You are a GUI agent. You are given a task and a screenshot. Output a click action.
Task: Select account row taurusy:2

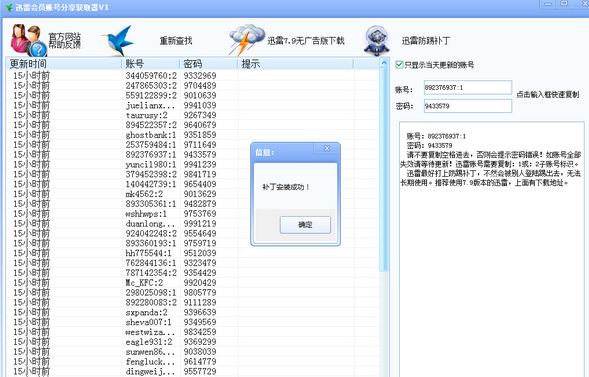tap(193, 115)
